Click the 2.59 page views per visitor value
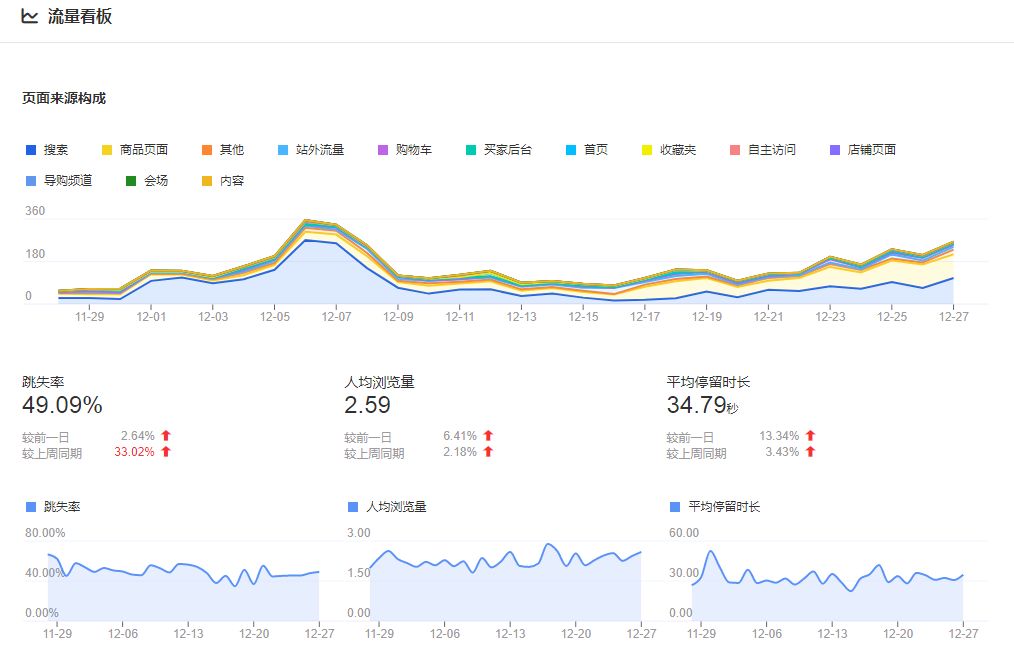Screen dimensions: 1014x667 (x=367, y=405)
